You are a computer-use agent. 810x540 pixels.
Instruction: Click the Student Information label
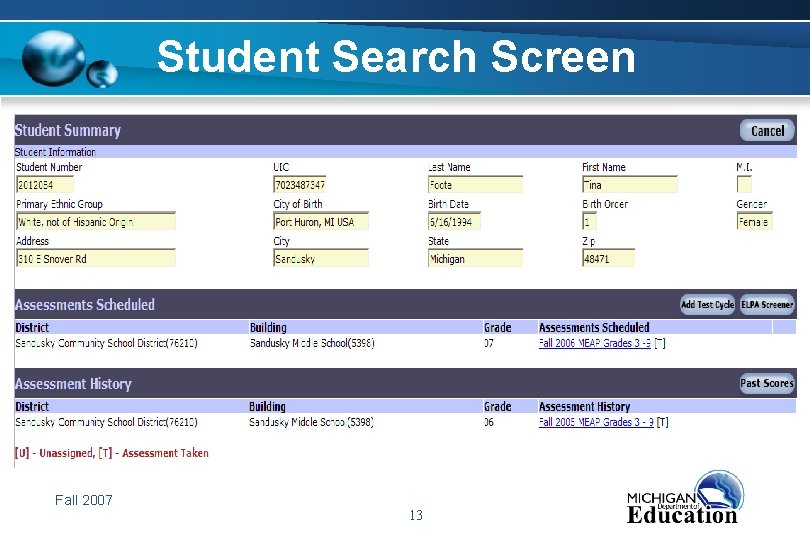[55, 152]
